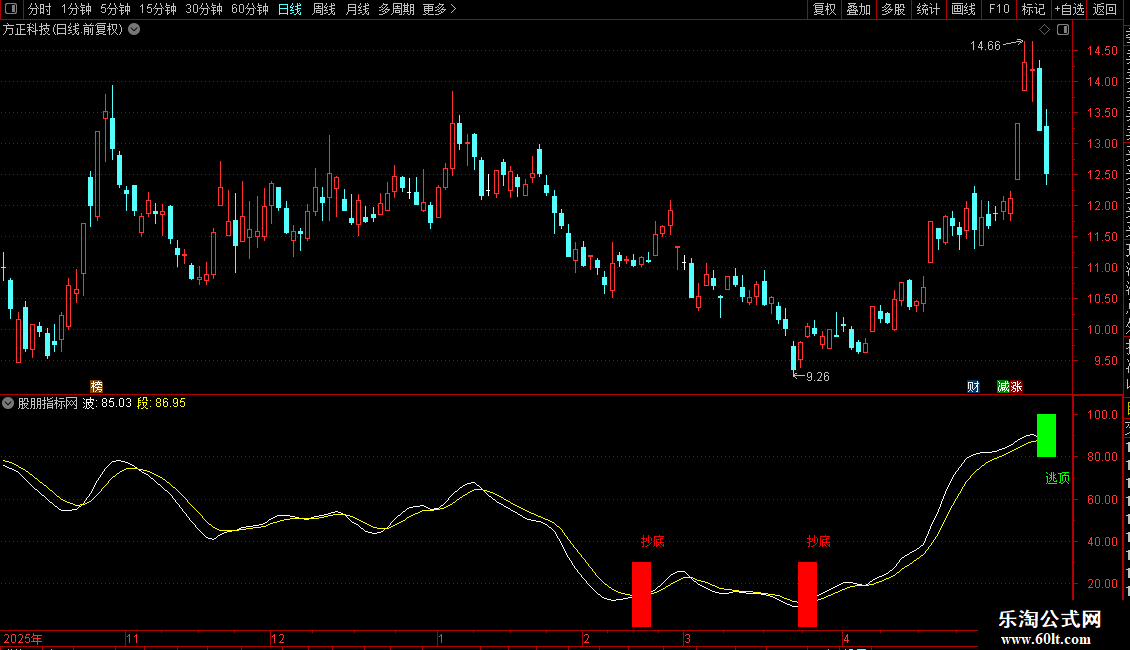Click the stock title 方正科技(日线.前复权)
This screenshot has width=1130, height=650.
click(63, 30)
